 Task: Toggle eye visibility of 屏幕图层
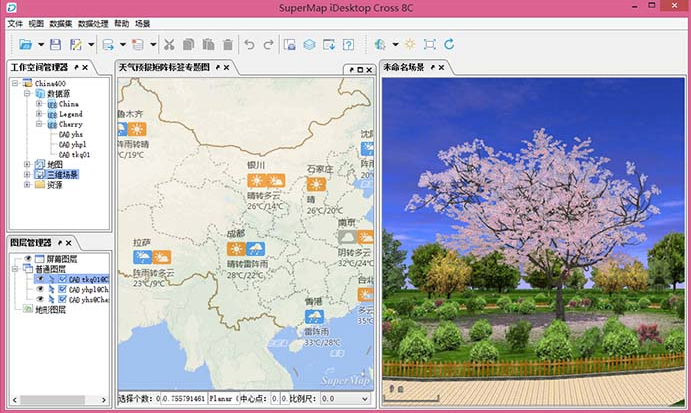tap(29, 259)
